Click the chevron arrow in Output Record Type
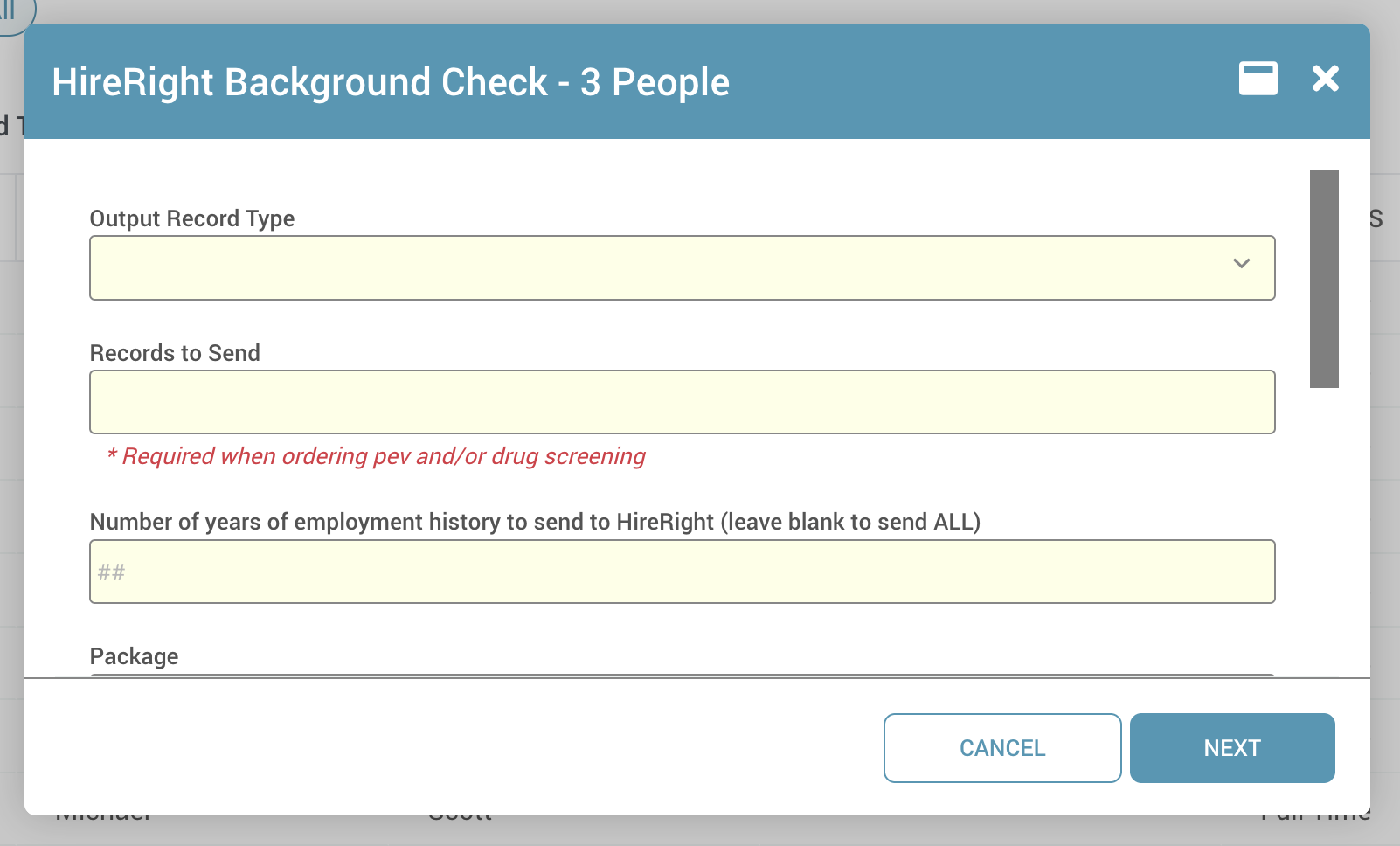1400x846 pixels. point(1241,264)
